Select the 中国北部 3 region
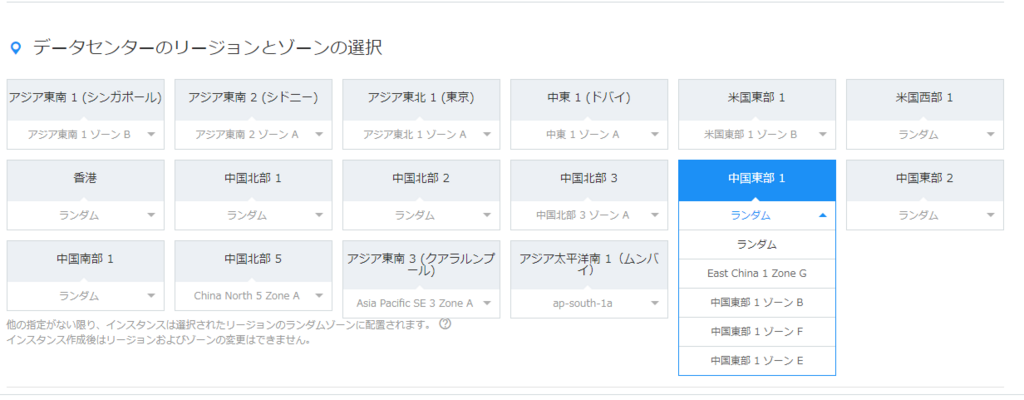1024x400 pixels. (x=589, y=179)
